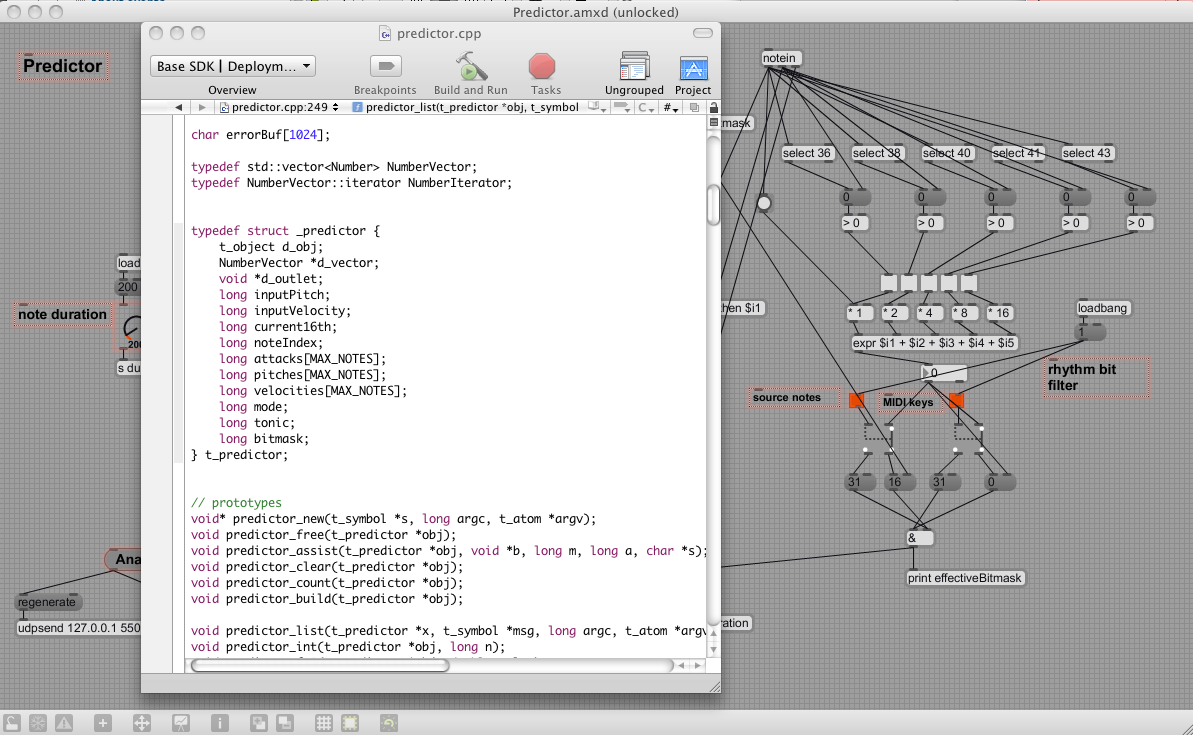Open the Base SDK | Deployment overview dropdown
The width and height of the screenshot is (1193, 735).
tap(233, 66)
